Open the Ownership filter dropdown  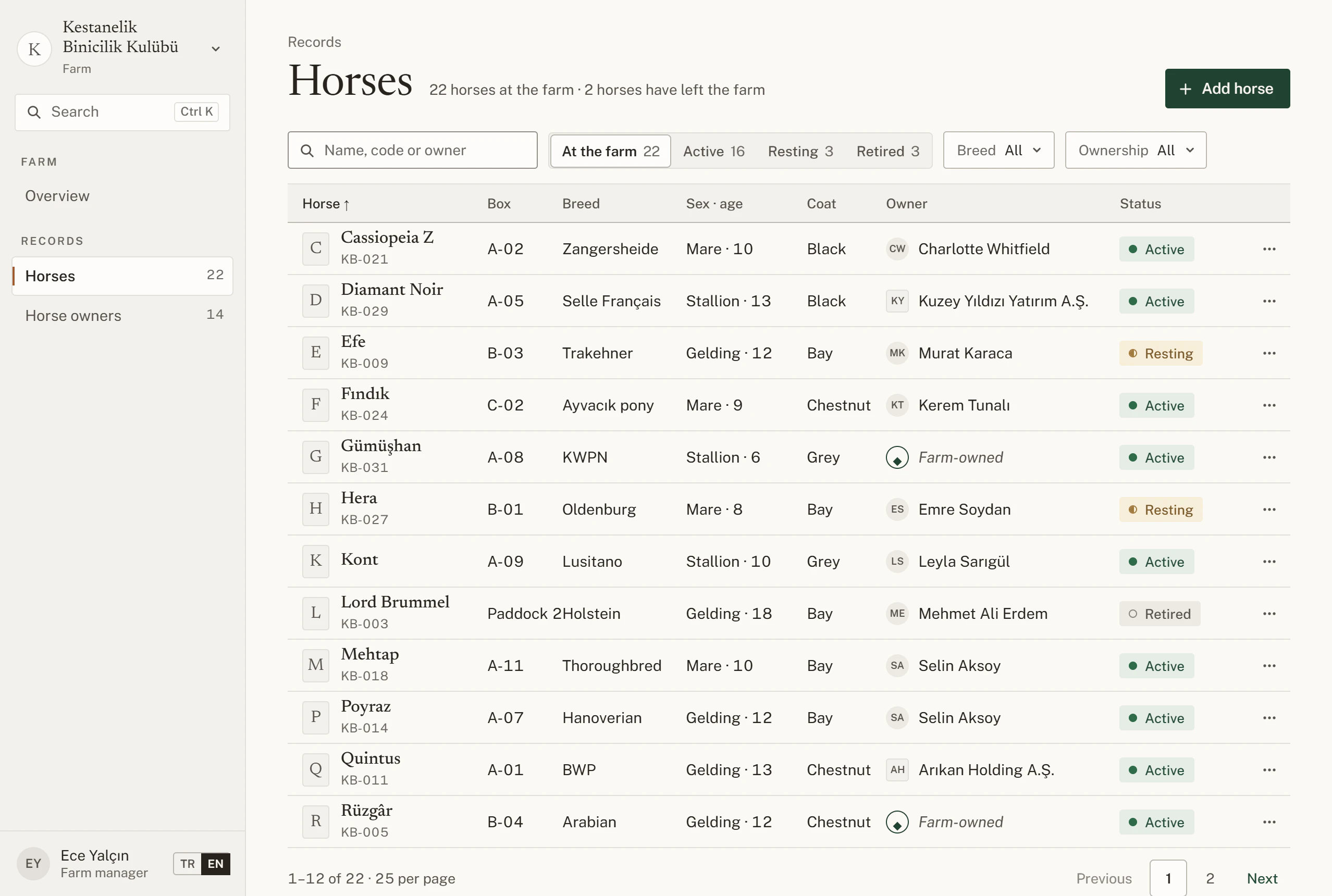1136,150
